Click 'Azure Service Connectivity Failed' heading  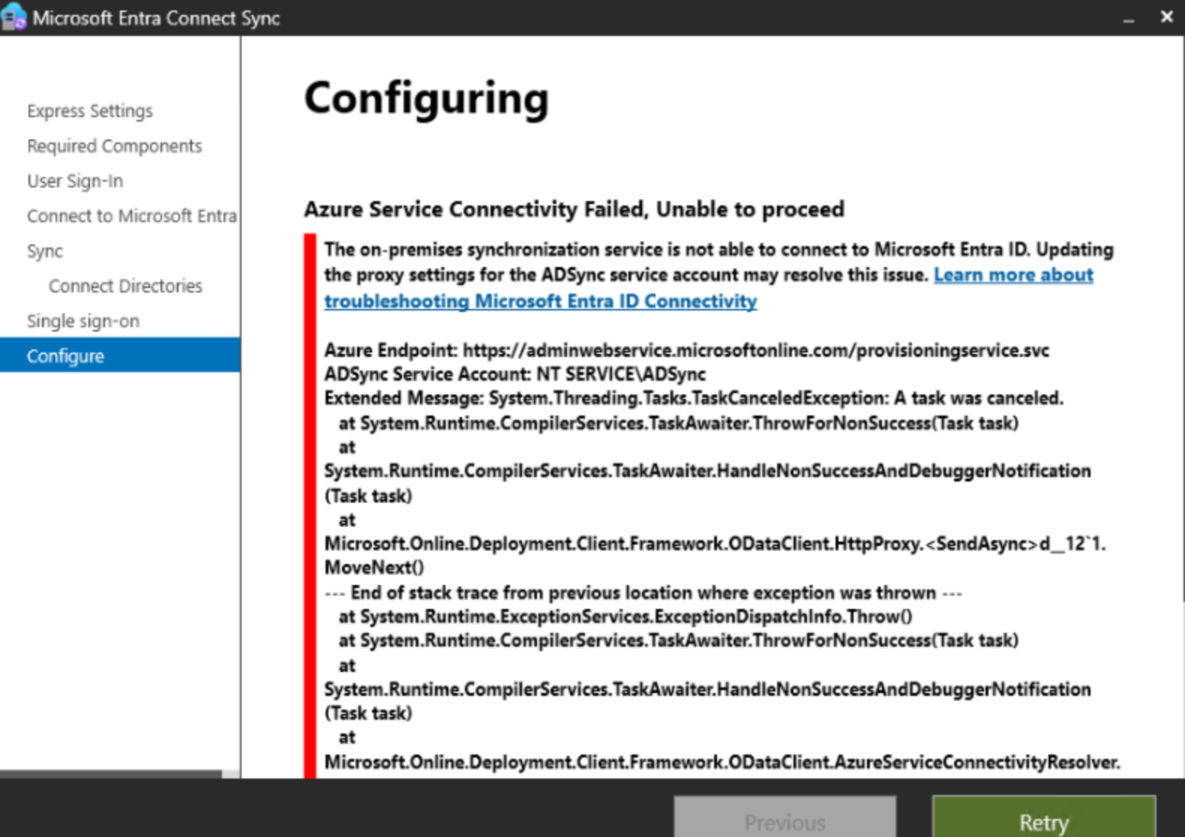click(574, 209)
